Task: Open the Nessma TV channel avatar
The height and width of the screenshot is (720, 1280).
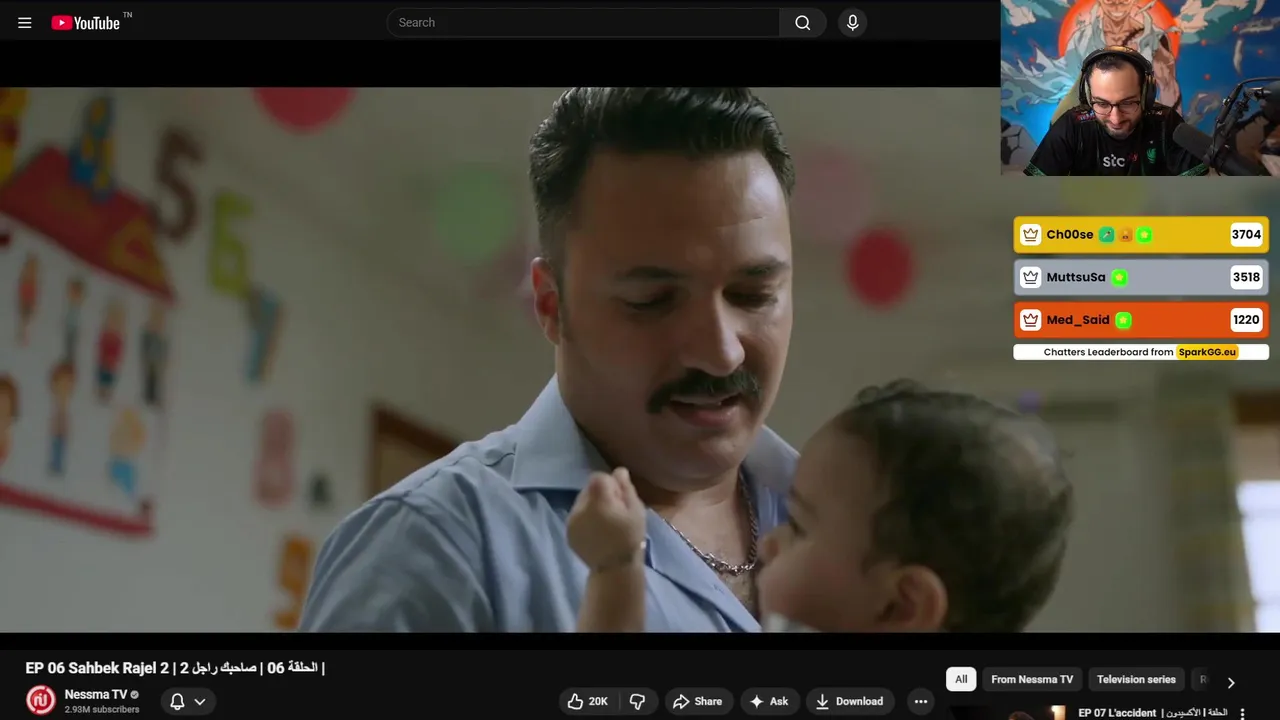Action: point(41,700)
